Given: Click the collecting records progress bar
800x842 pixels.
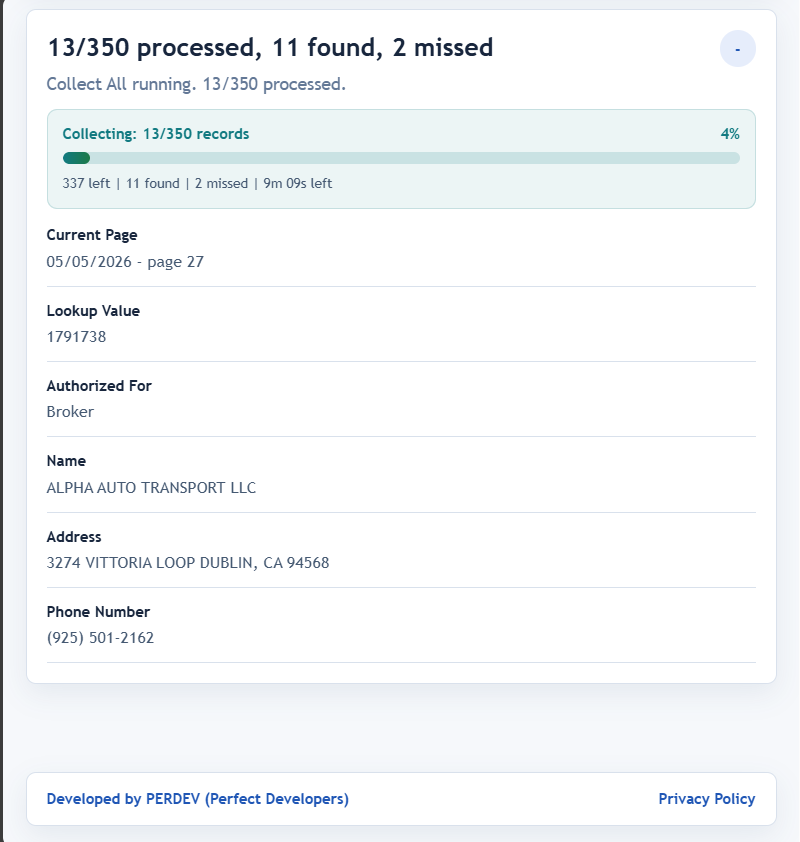Looking at the screenshot, I should (401, 158).
